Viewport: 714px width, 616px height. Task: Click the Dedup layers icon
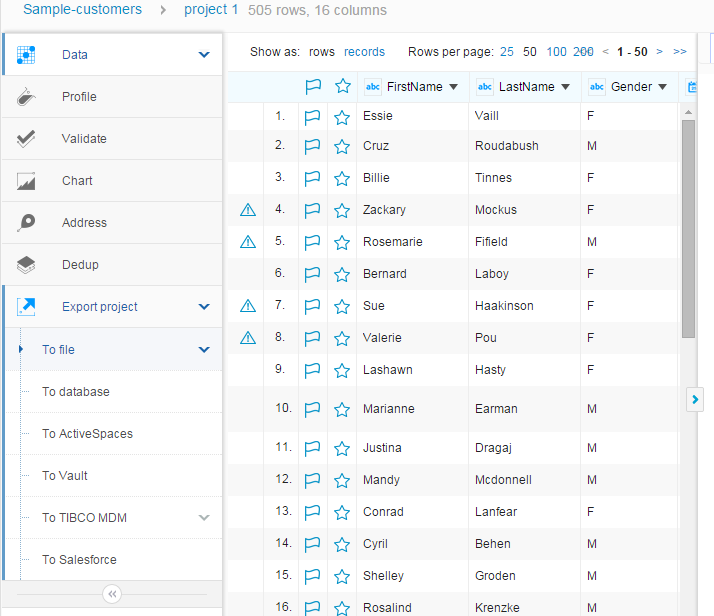[x=27, y=265]
